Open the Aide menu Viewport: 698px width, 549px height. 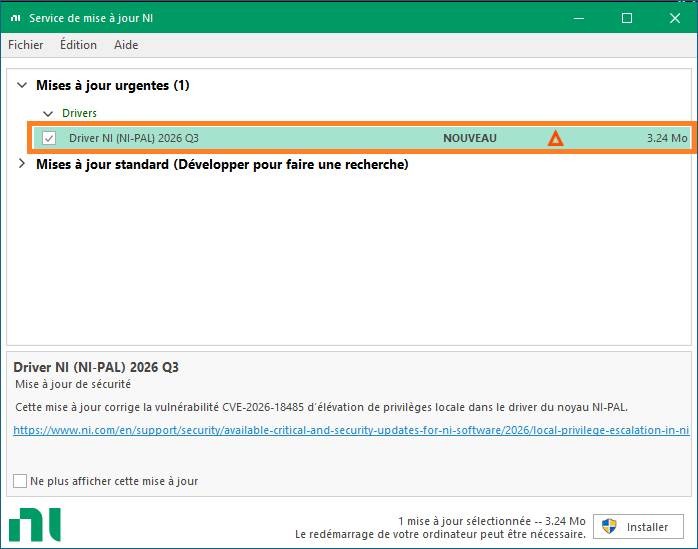pyautogui.click(x=126, y=45)
